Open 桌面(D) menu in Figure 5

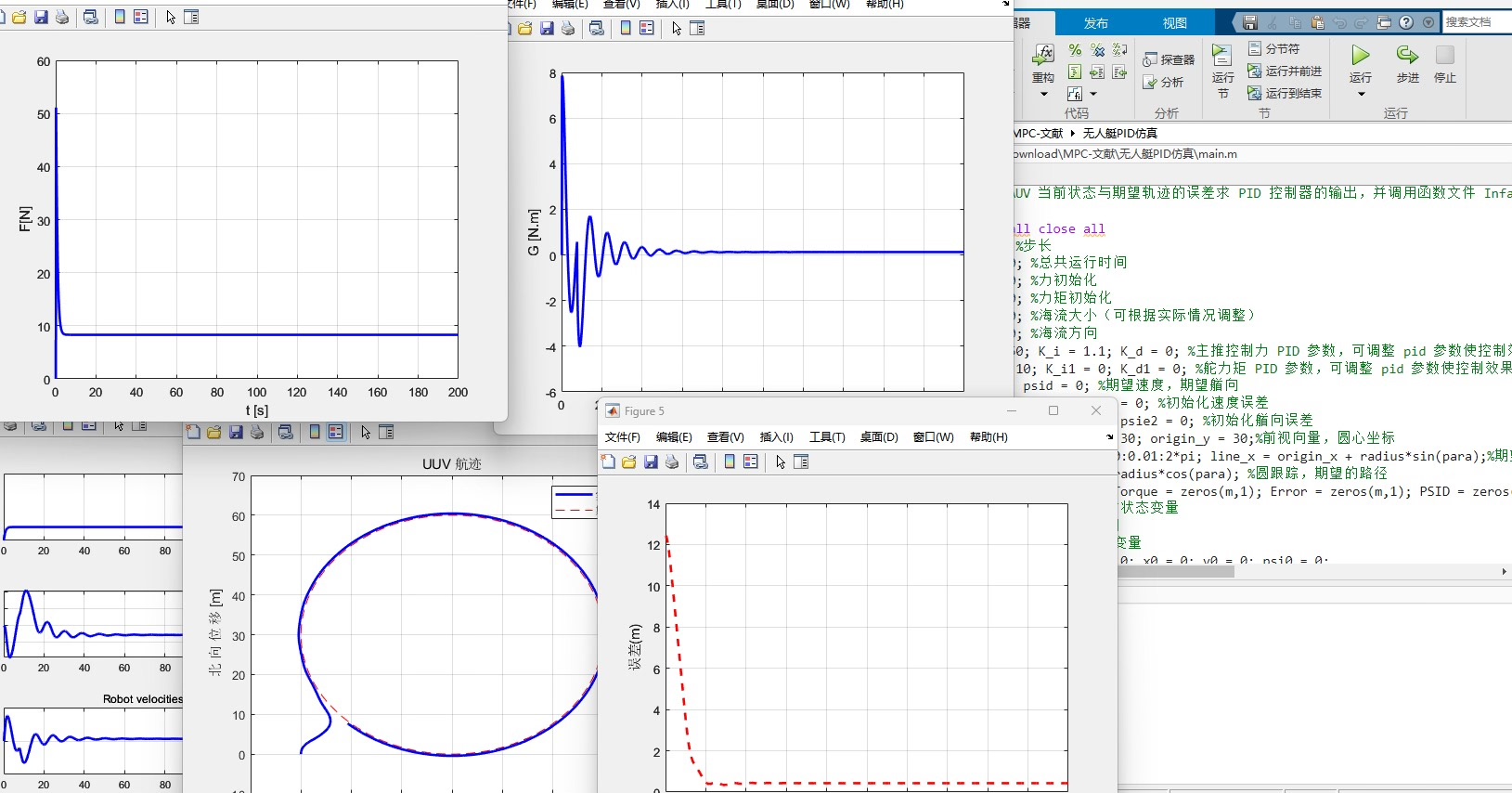coord(879,437)
